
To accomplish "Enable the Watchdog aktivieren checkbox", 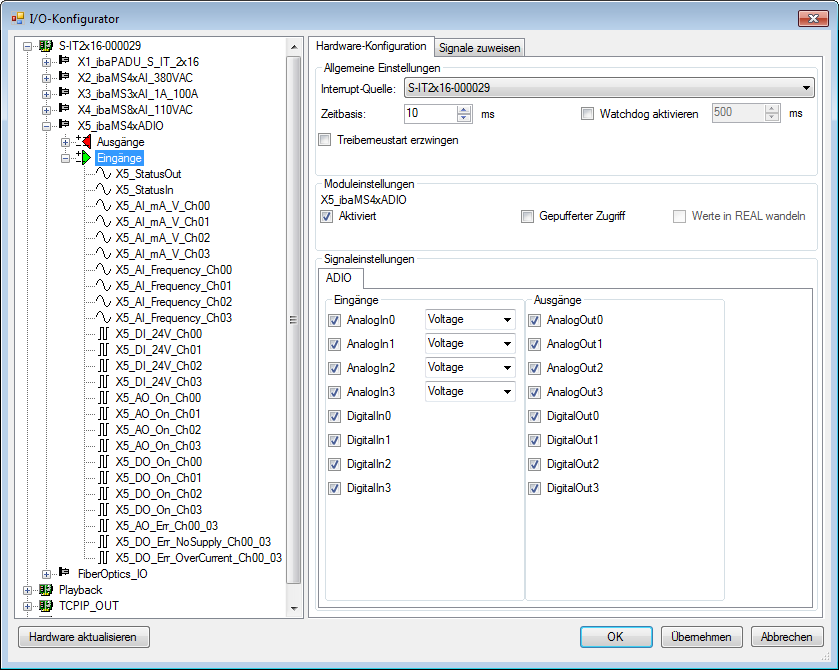I will 588,114.
